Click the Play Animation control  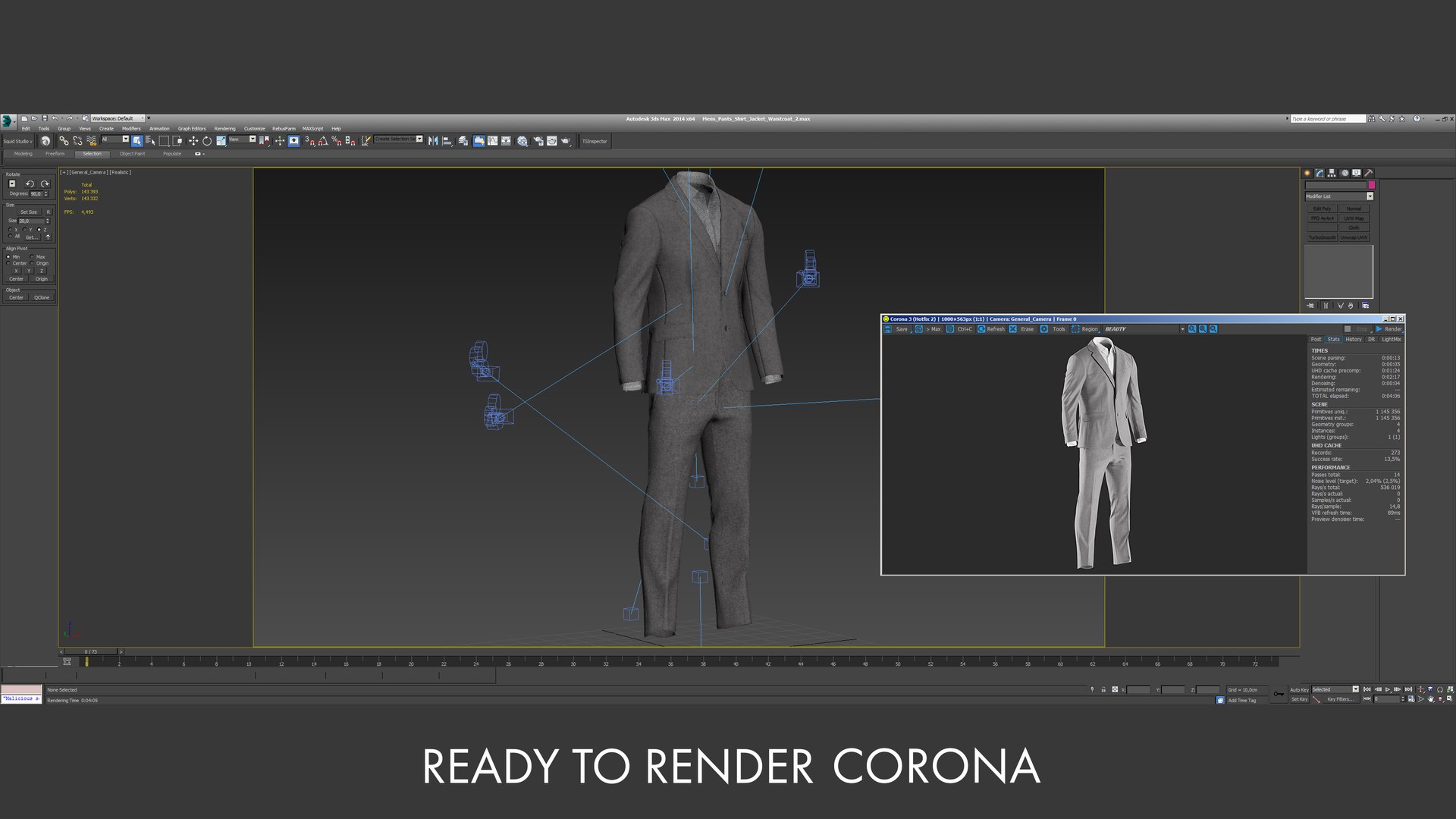pos(1387,689)
